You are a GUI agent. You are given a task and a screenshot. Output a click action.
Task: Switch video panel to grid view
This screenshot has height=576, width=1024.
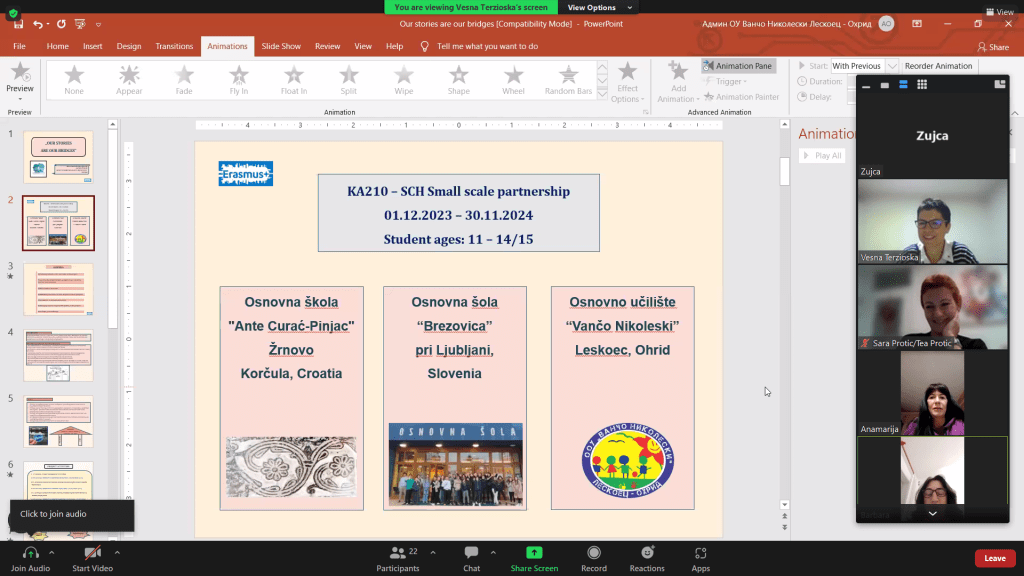coord(923,85)
